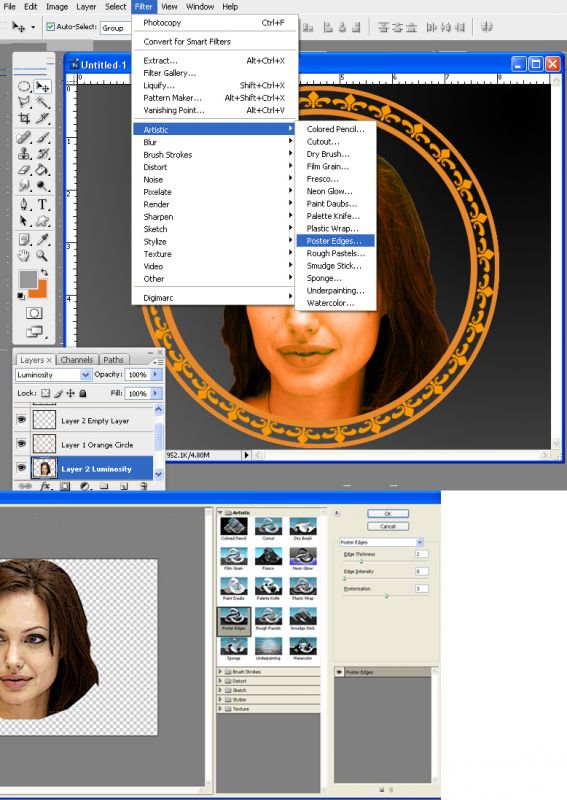Viewport: 567px width, 800px height.
Task: Open the Fill slider arrow
Action: click(x=156, y=393)
